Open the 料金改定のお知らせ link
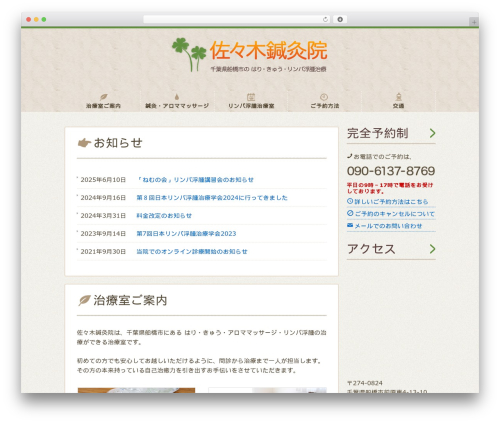 (164, 216)
